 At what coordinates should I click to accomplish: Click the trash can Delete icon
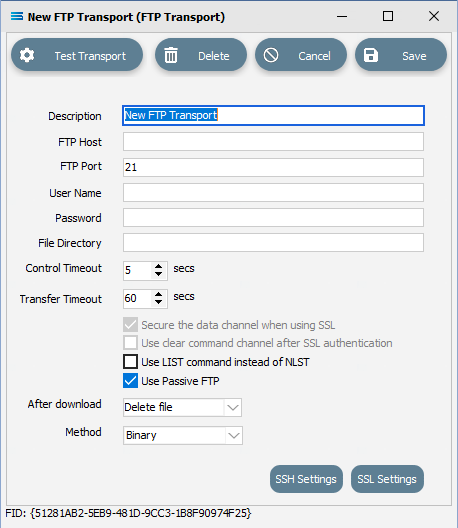point(171,55)
